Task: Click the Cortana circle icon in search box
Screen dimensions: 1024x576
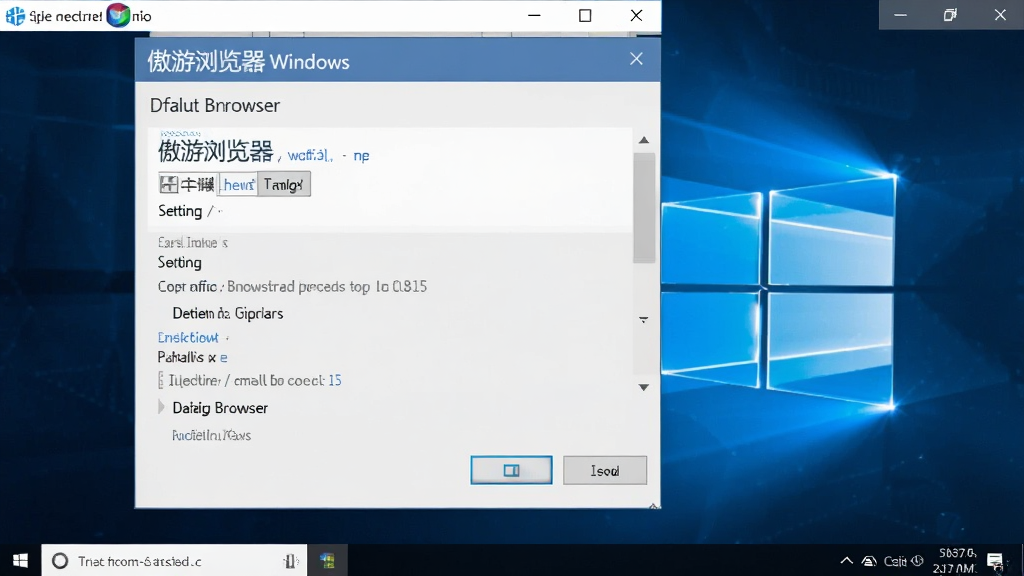Action: click(x=60, y=561)
